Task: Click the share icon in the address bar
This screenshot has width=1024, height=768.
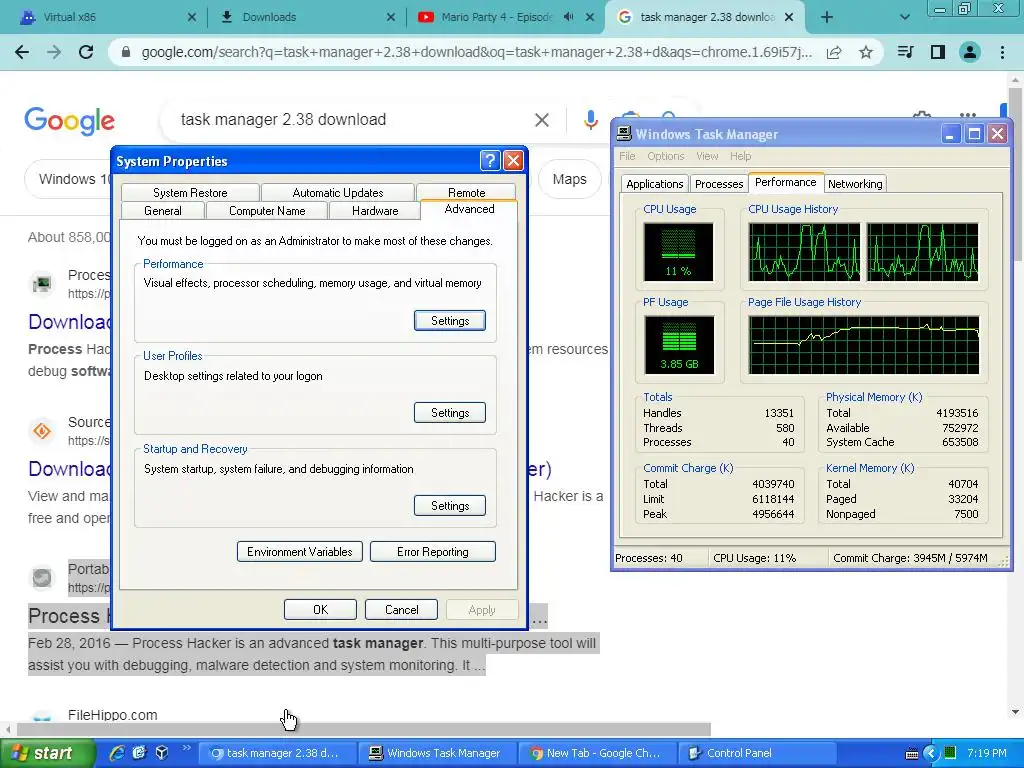Action: pyautogui.click(x=834, y=53)
